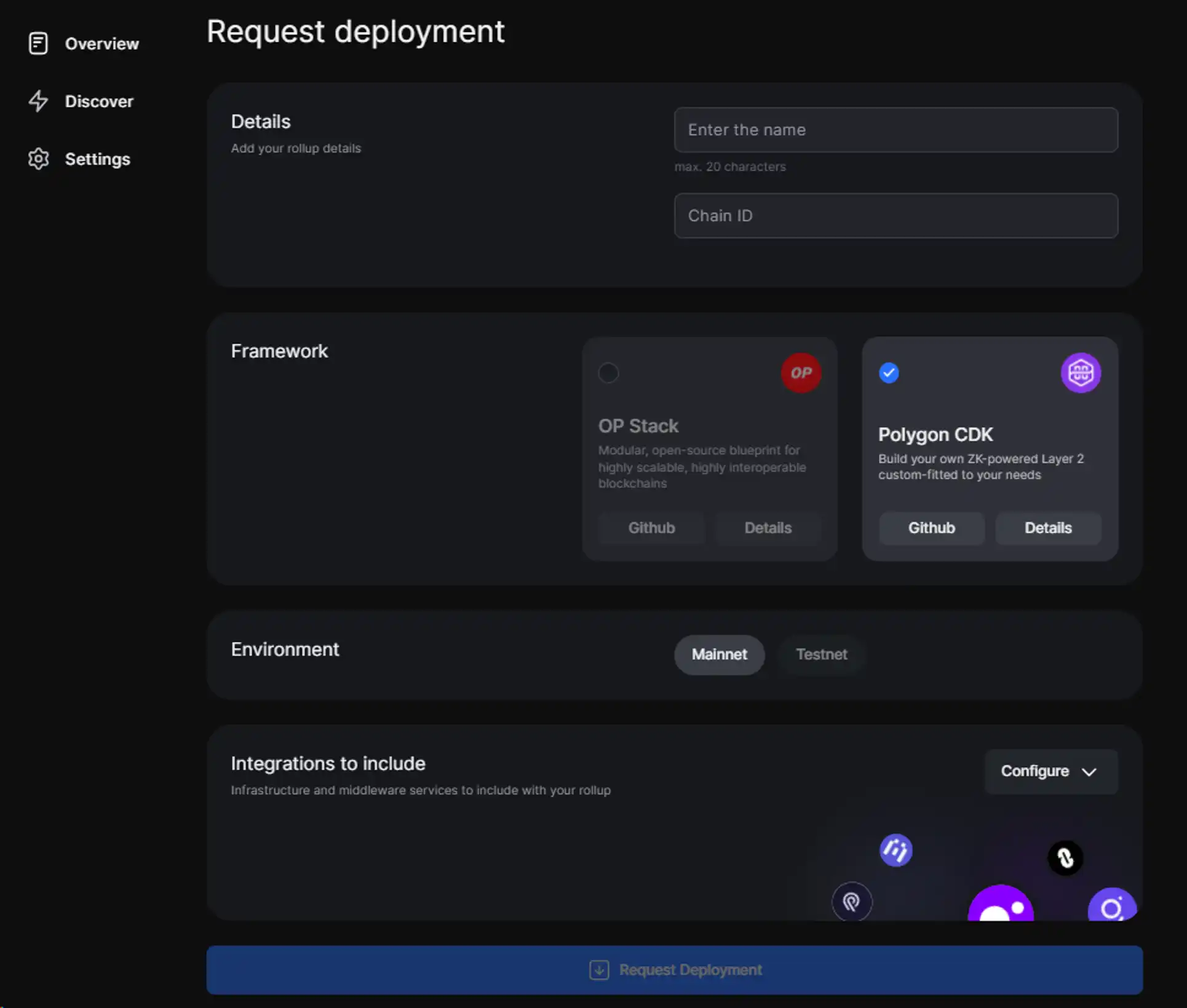Click the Settings gear icon
The height and width of the screenshot is (1008, 1187).
(38, 159)
